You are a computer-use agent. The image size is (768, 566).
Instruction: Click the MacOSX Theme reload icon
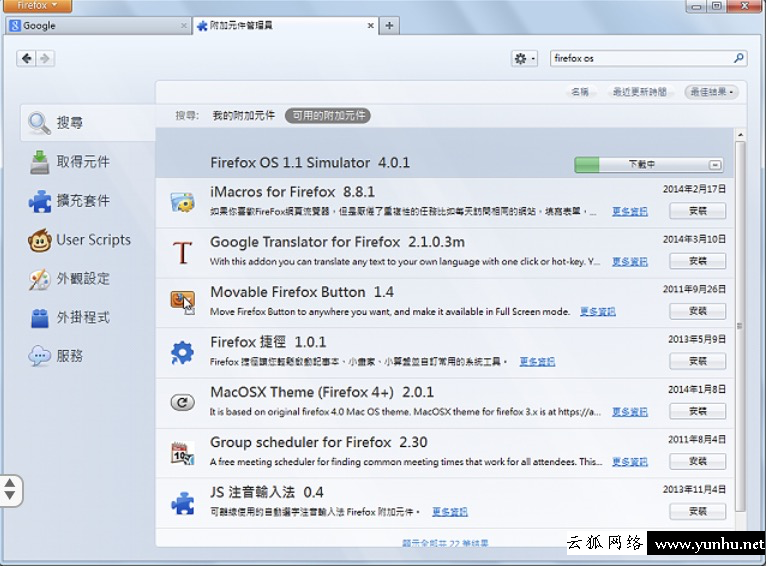(183, 402)
